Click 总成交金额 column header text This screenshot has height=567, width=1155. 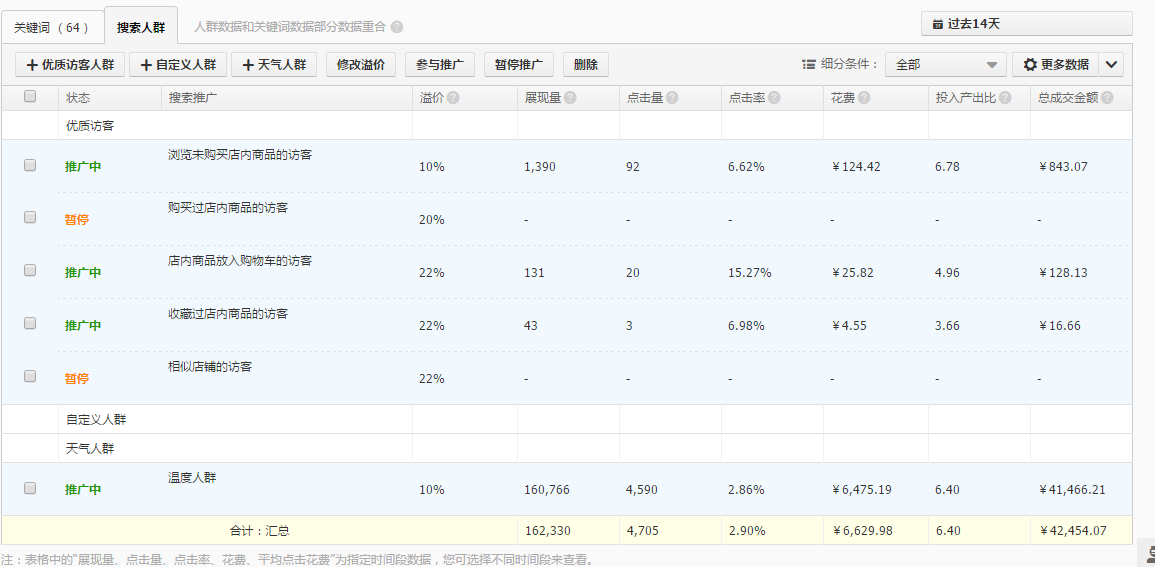pyautogui.click(x=1068, y=98)
